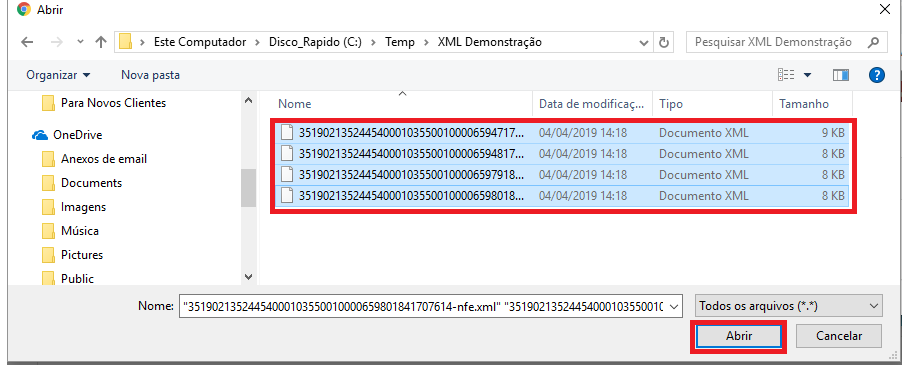Screen dimensions: 902x365
Task: Click the Up one level arrow
Action: [x=101, y=42]
